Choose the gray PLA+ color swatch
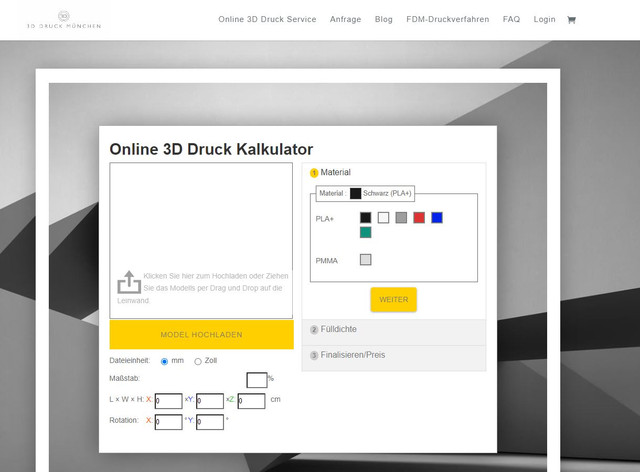Image resolution: width=640 pixels, height=472 pixels. point(401,218)
